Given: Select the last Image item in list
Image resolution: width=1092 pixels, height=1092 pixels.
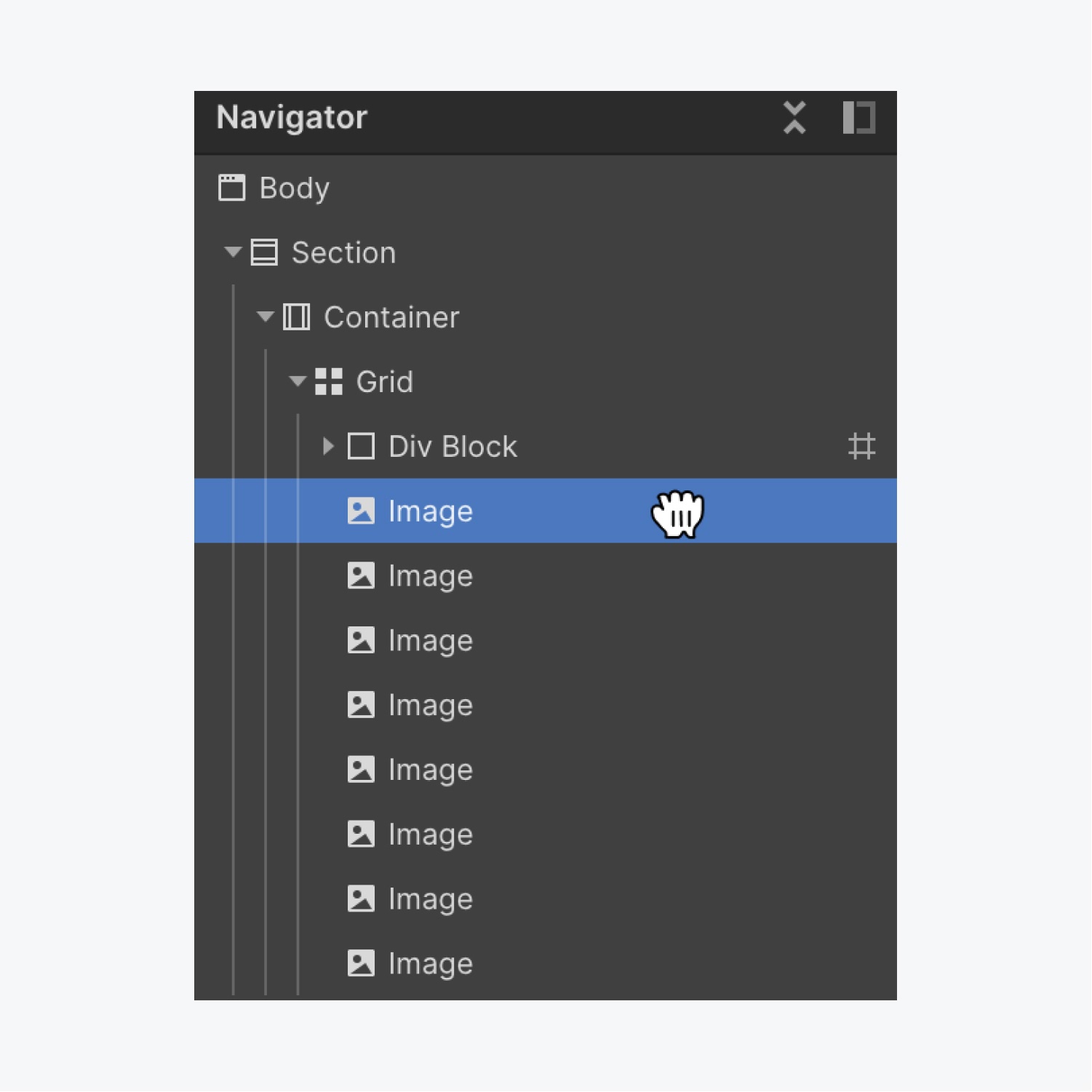Looking at the screenshot, I should [546, 963].
